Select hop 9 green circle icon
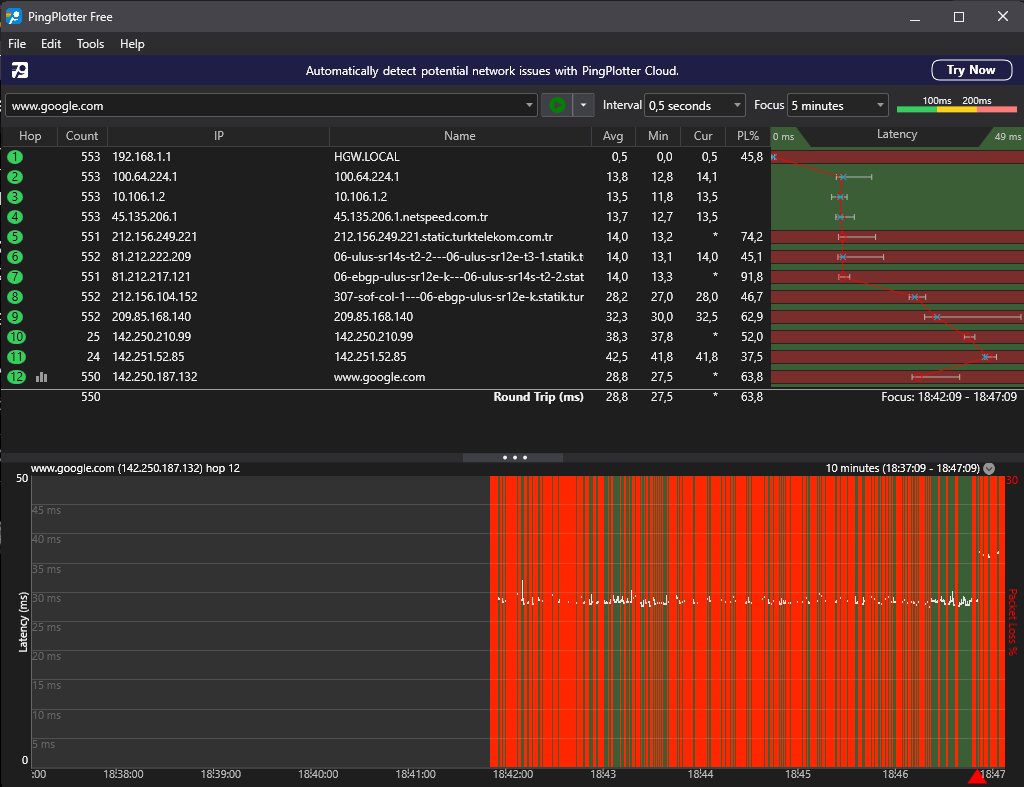 tap(15, 317)
